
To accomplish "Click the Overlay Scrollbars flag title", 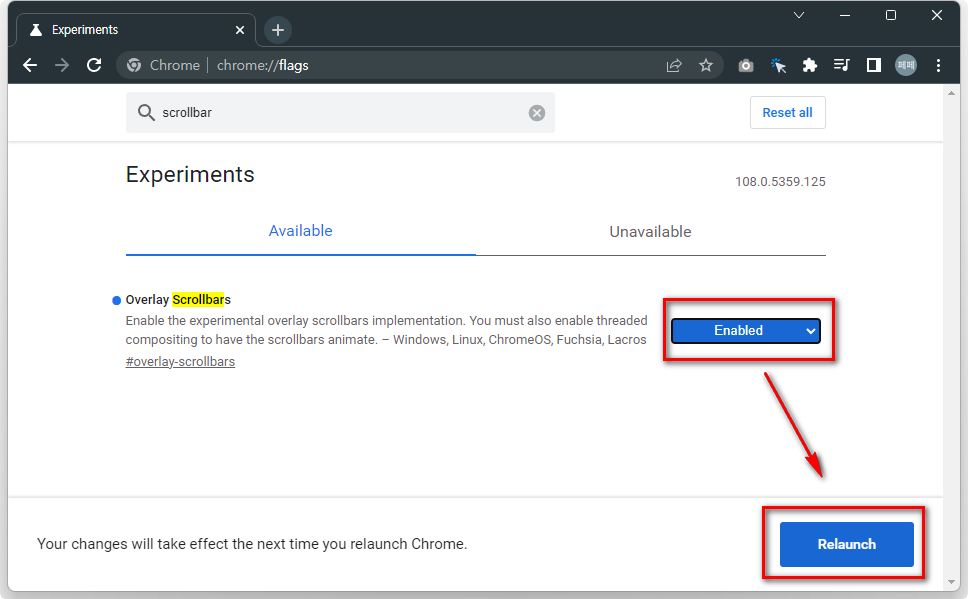I will [x=178, y=300].
